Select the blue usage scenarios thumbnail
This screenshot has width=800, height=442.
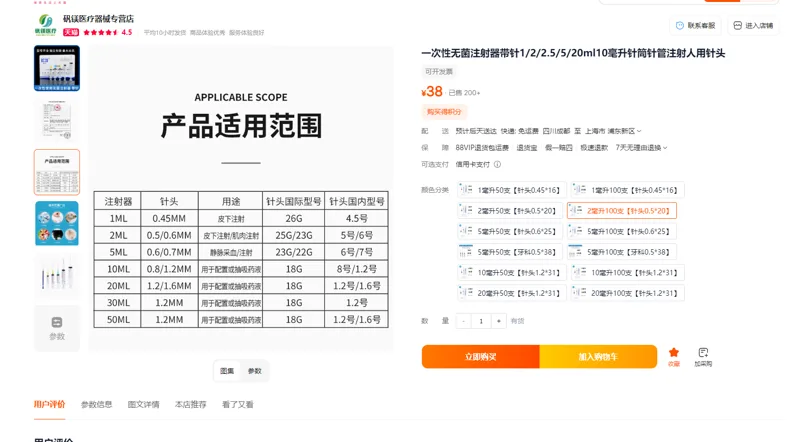57,224
